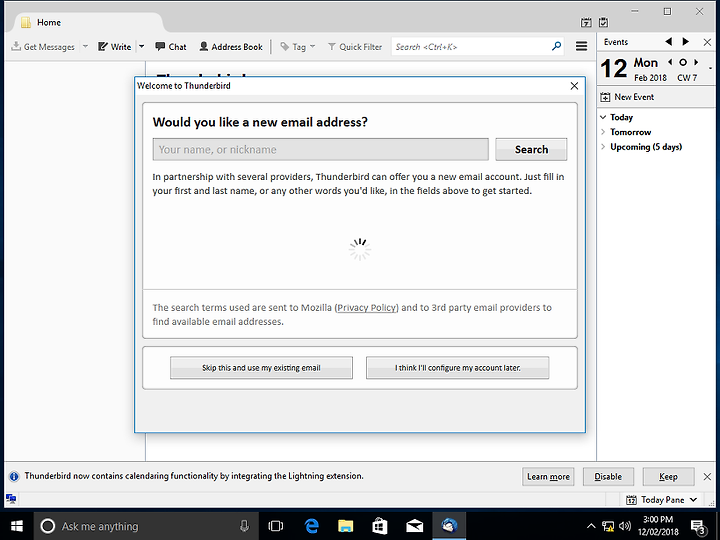
Task: Click the Get Messages toolbar button
Action: pyautogui.click(x=43, y=47)
